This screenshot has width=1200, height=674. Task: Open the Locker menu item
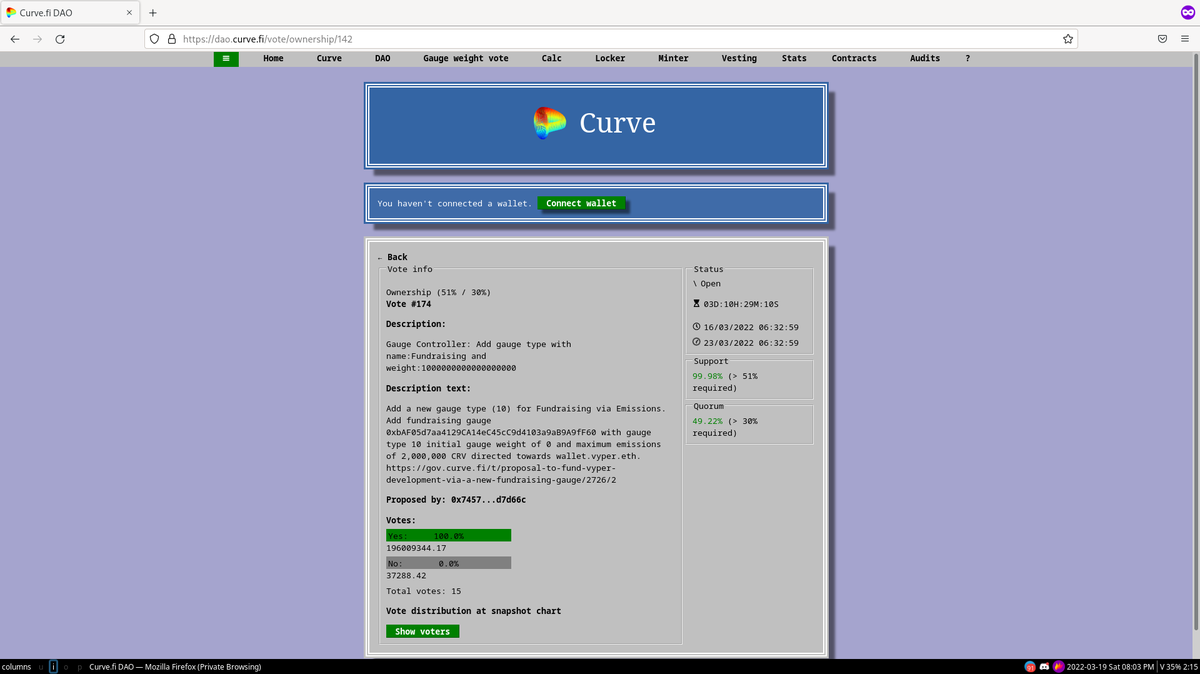point(610,59)
